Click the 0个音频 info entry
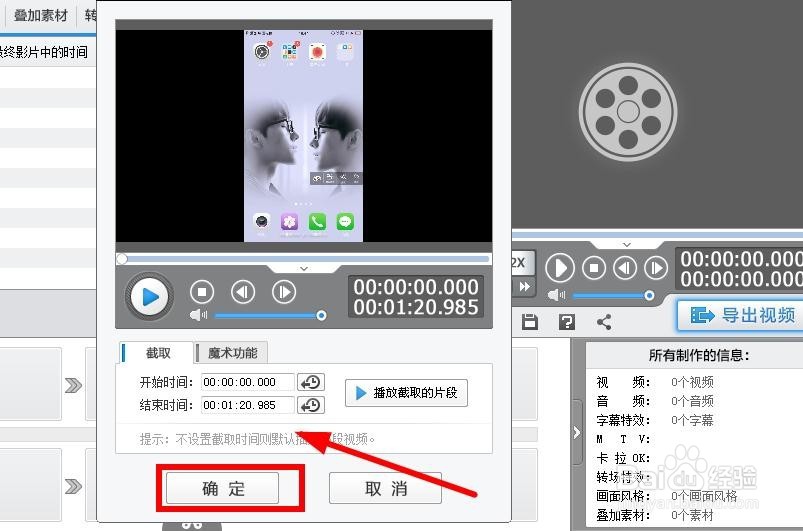This screenshot has width=803, height=531. click(x=692, y=401)
